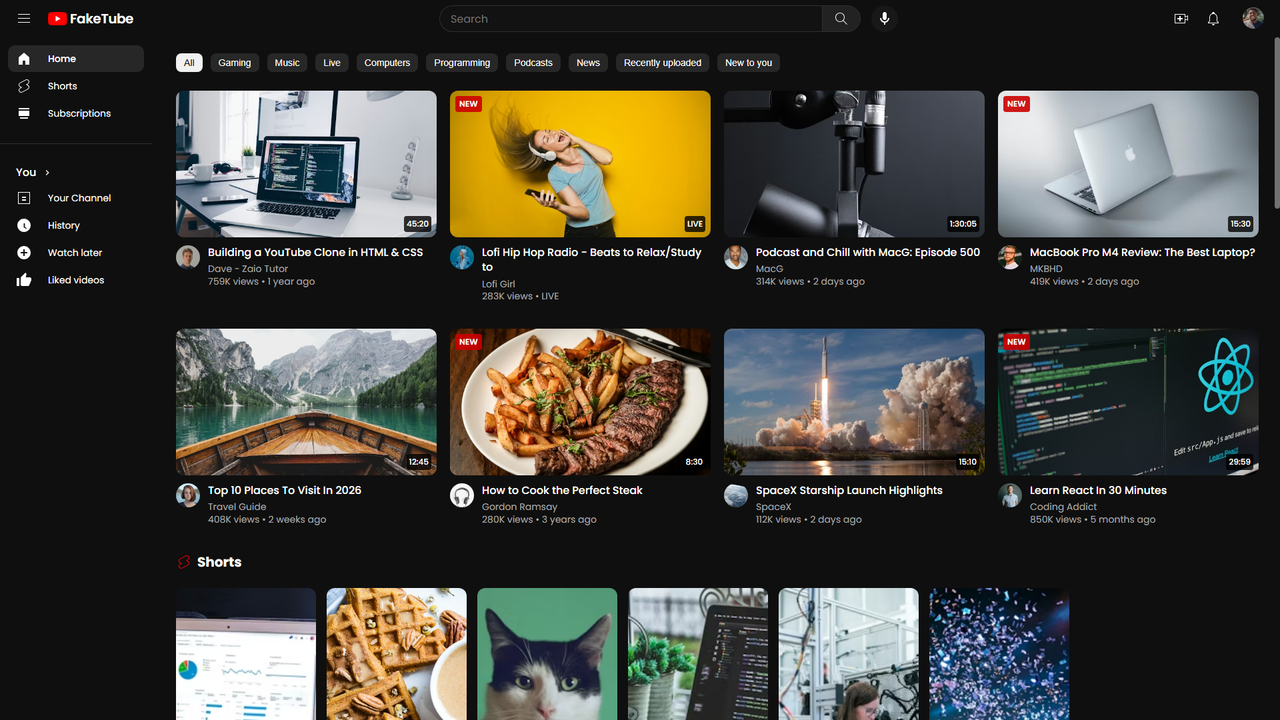Image resolution: width=1280 pixels, height=720 pixels.
Task: Click the FakeTube logo
Action: point(90,18)
